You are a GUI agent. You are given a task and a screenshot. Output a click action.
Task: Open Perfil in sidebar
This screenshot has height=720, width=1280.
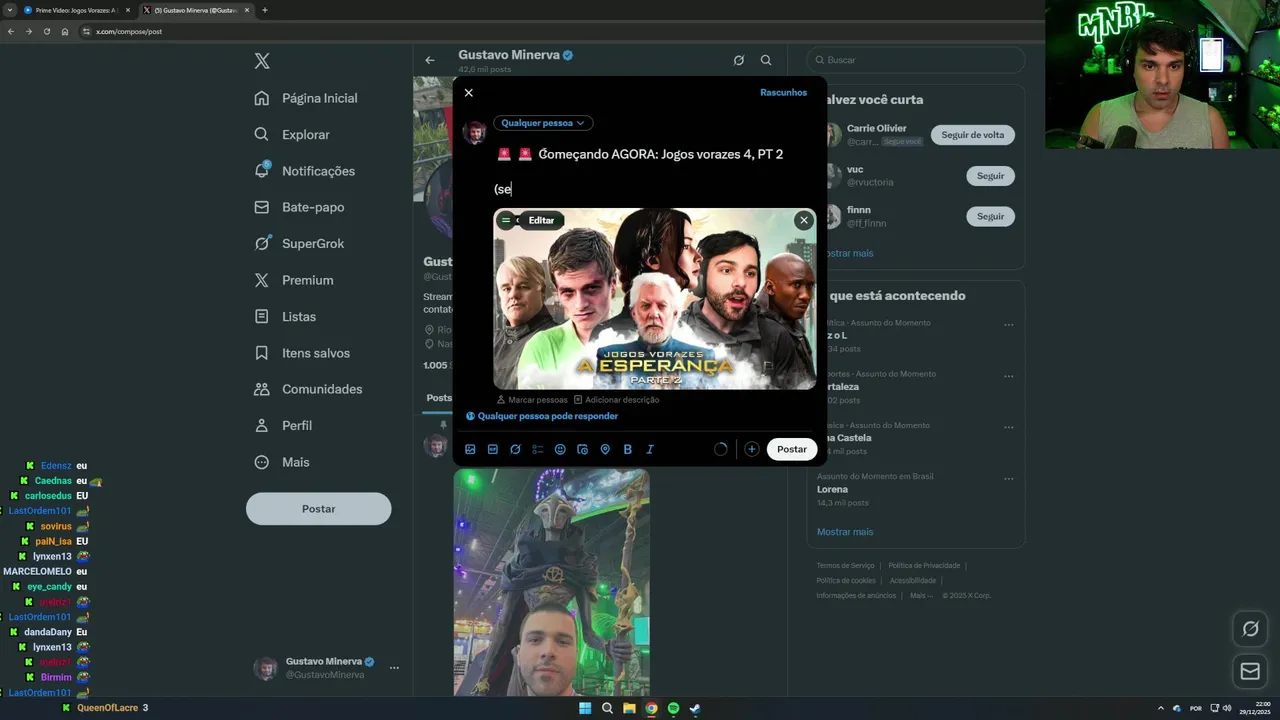283,426
